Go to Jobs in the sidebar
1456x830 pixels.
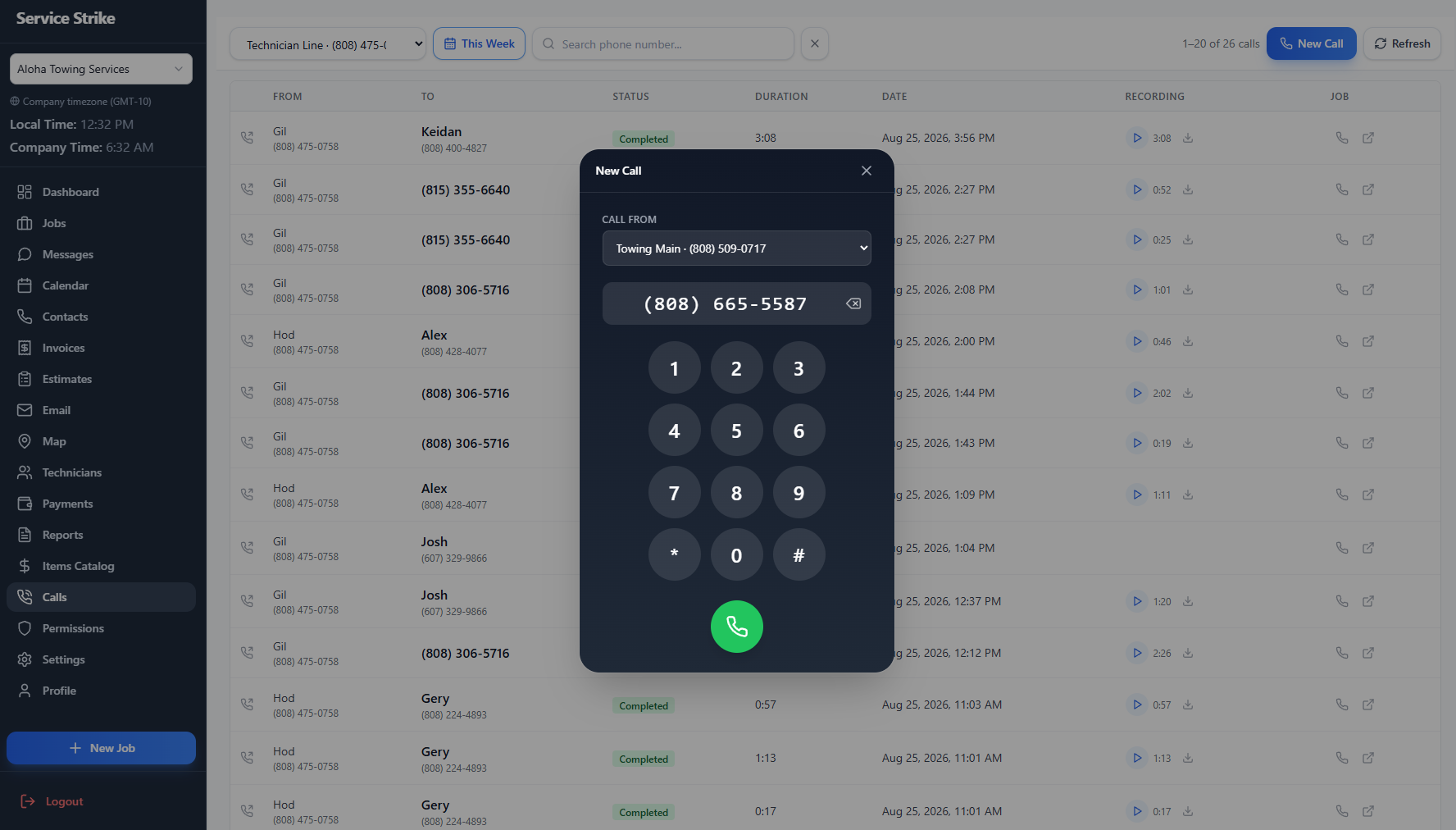[x=101, y=223]
